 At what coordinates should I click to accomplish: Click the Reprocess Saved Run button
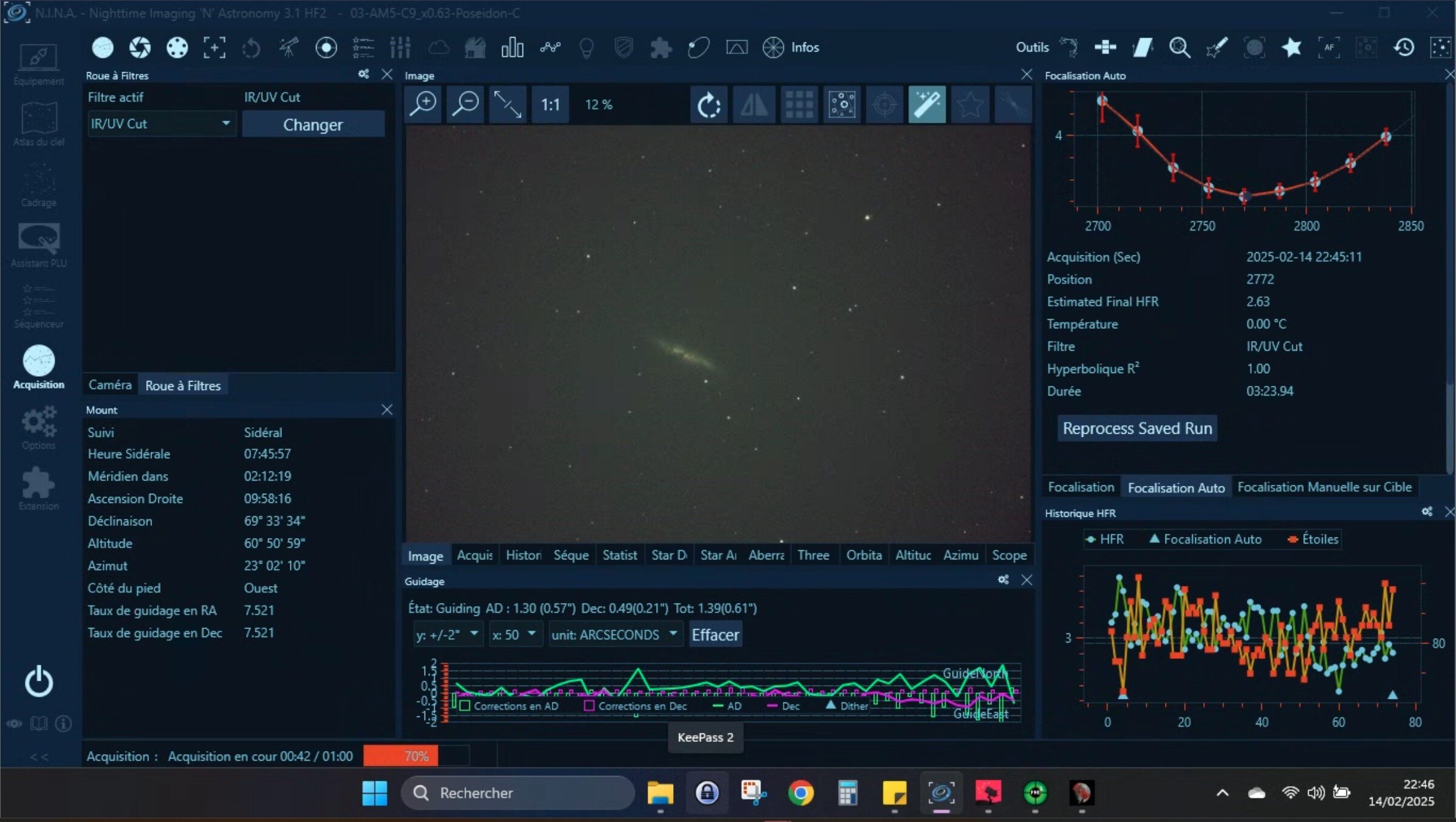pos(1137,428)
